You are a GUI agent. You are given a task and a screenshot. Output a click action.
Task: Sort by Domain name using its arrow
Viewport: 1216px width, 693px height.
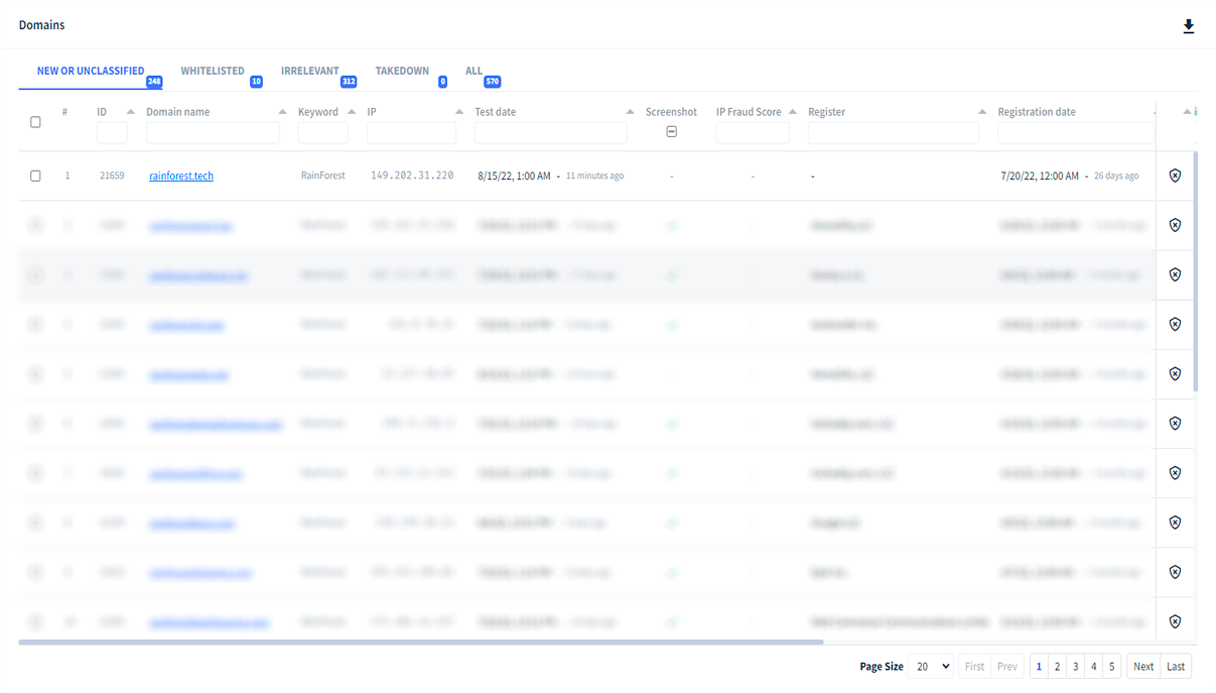tap(282, 112)
